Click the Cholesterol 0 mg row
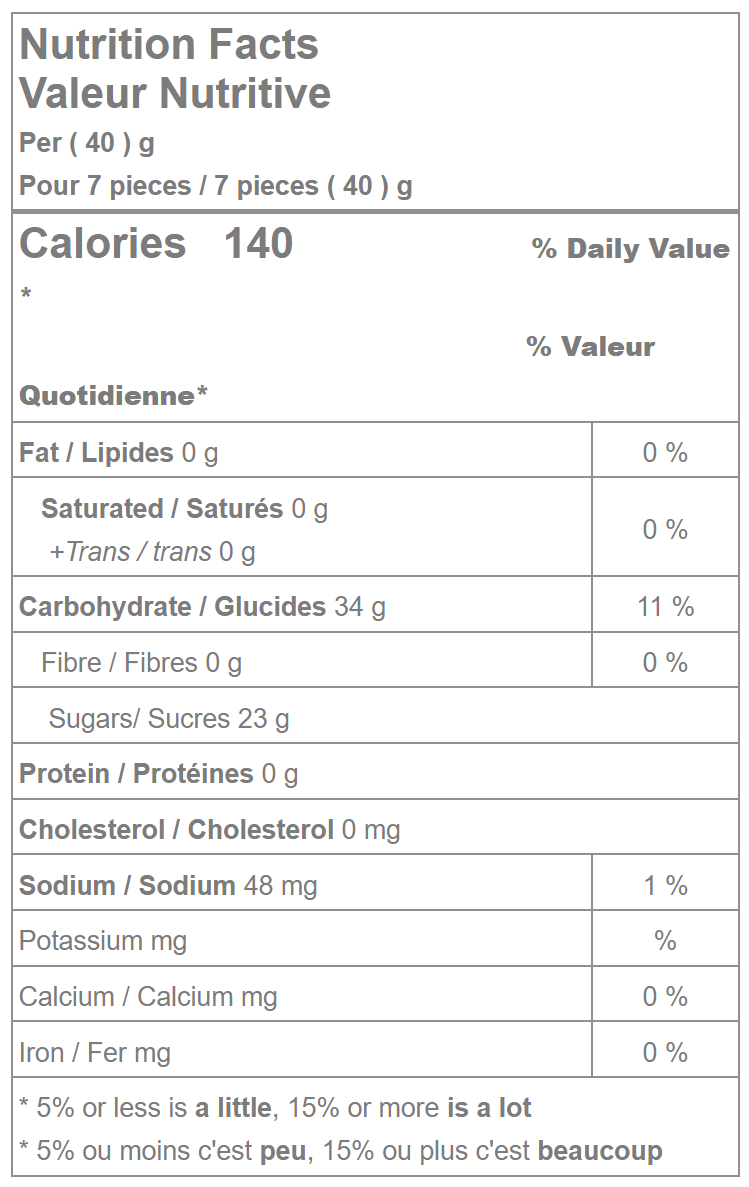 [209, 829]
